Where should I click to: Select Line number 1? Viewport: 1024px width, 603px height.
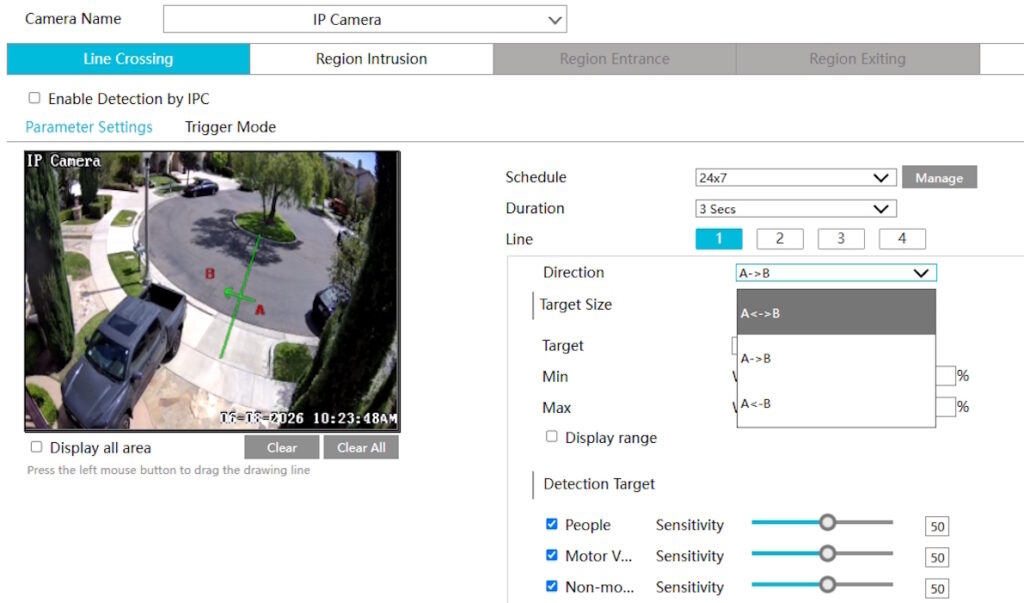pos(719,238)
